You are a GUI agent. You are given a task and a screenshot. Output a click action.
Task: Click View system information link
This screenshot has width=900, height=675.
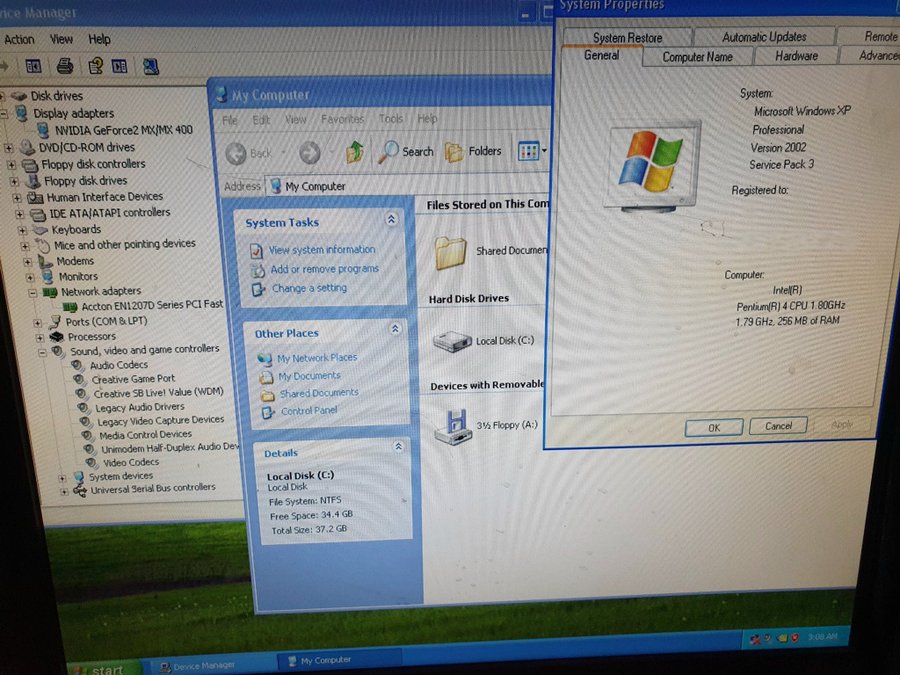coord(321,250)
